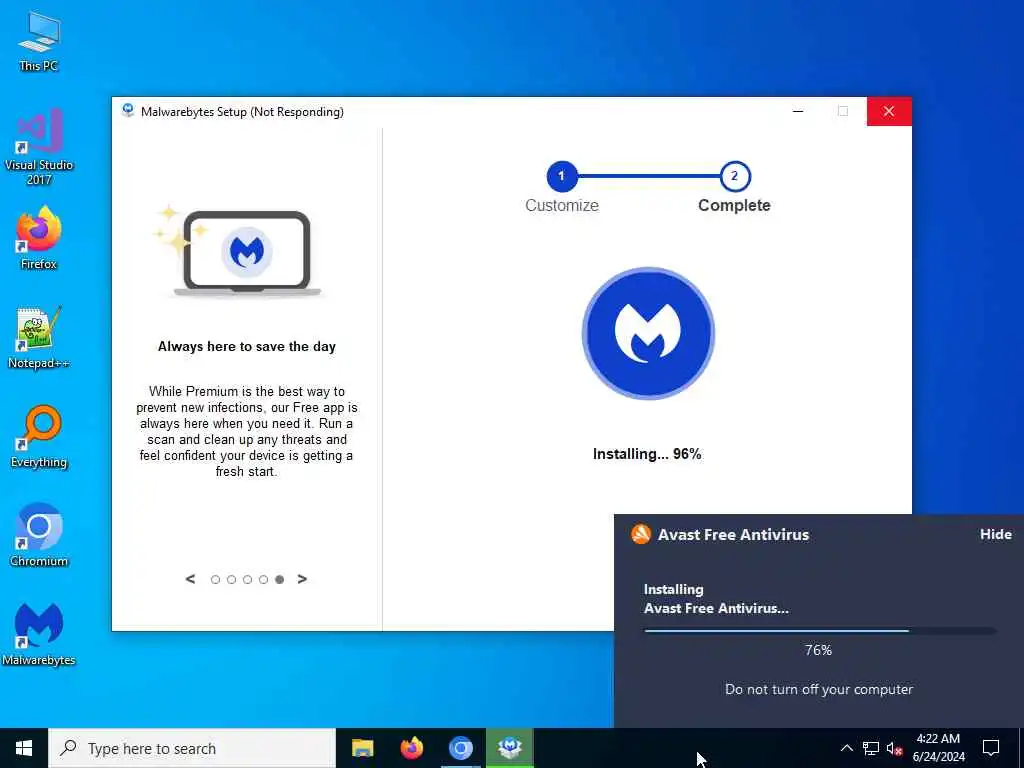Click the Avast installation progress bar
The width and height of the screenshot is (1024, 768).
pyautogui.click(x=820, y=631)
